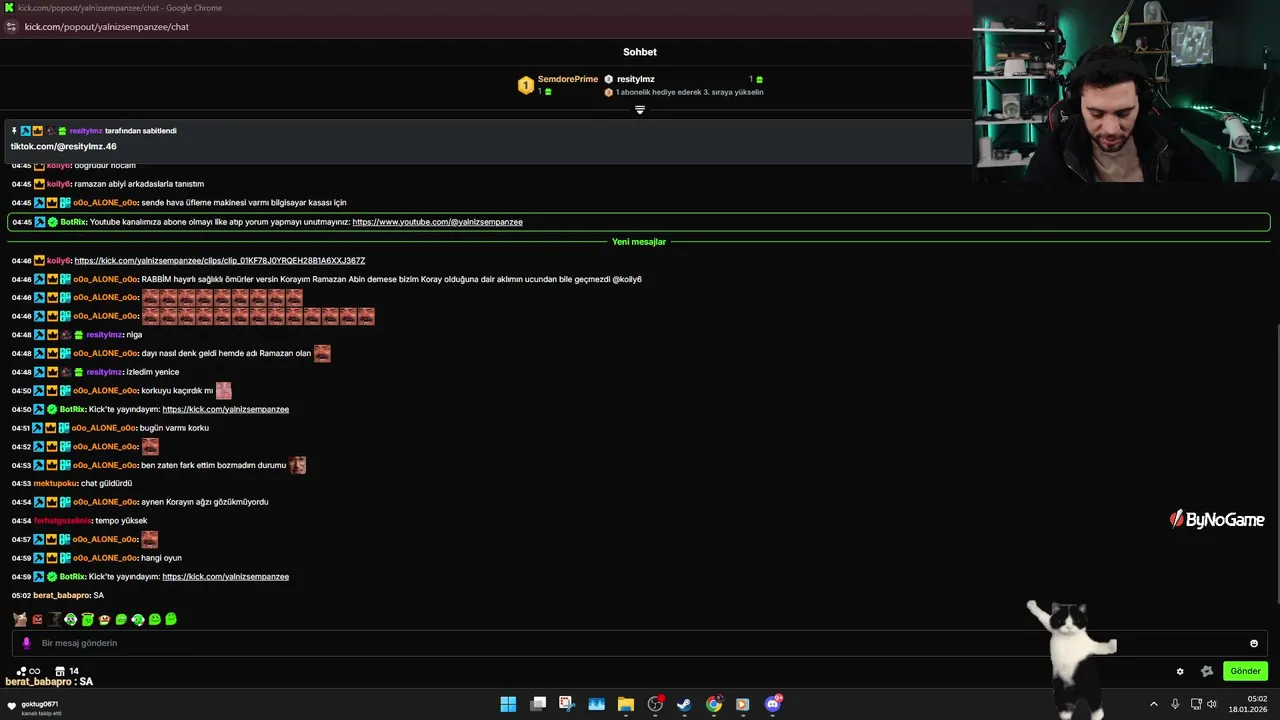Open the YouTube @yalnizsempanzee link
The image size is (1280, 720).
click(x=437, y=222)
